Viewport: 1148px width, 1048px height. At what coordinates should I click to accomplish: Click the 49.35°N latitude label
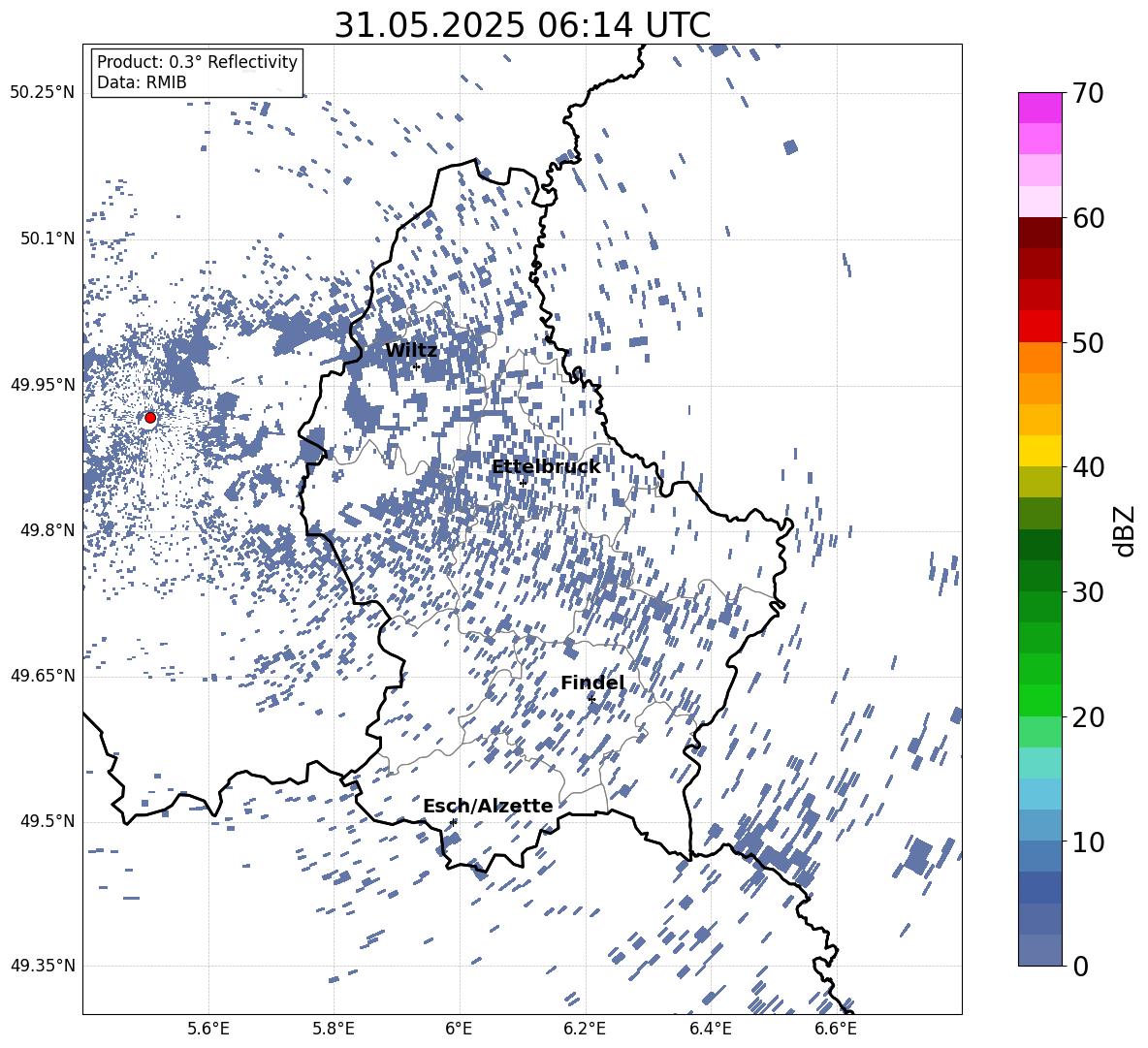(x=43, y=966)
